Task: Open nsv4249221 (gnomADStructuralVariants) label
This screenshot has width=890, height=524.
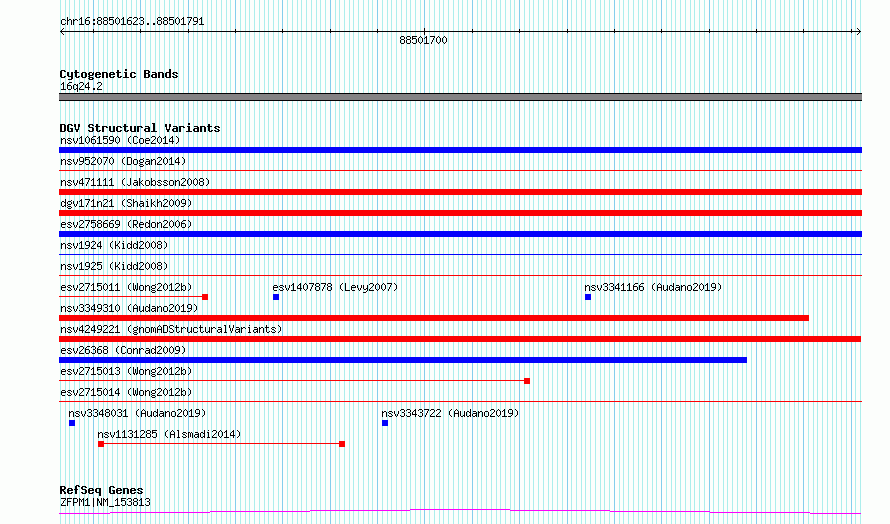Action: coord(171,329)
